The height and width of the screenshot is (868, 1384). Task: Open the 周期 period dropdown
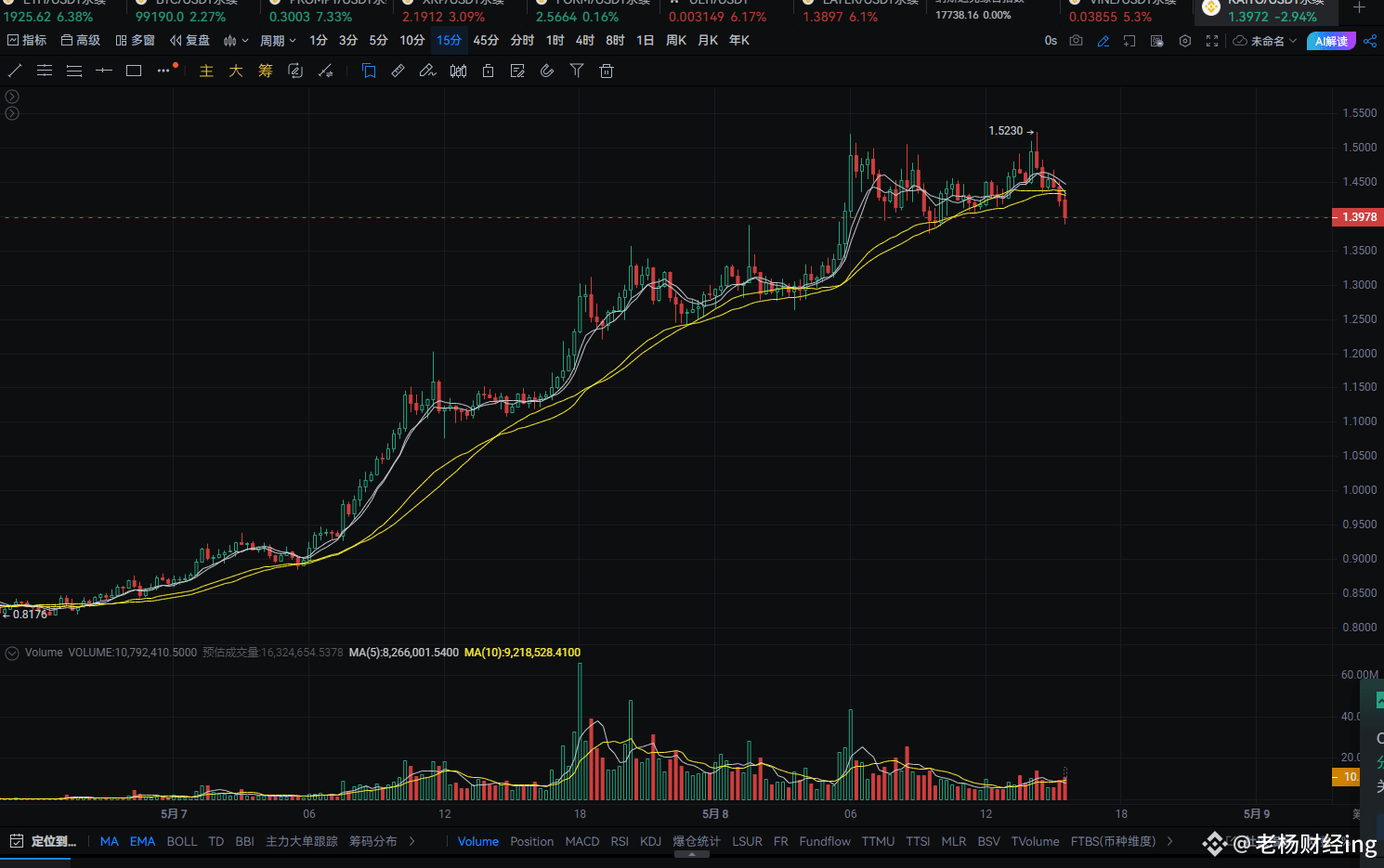[x=276, y=40]
